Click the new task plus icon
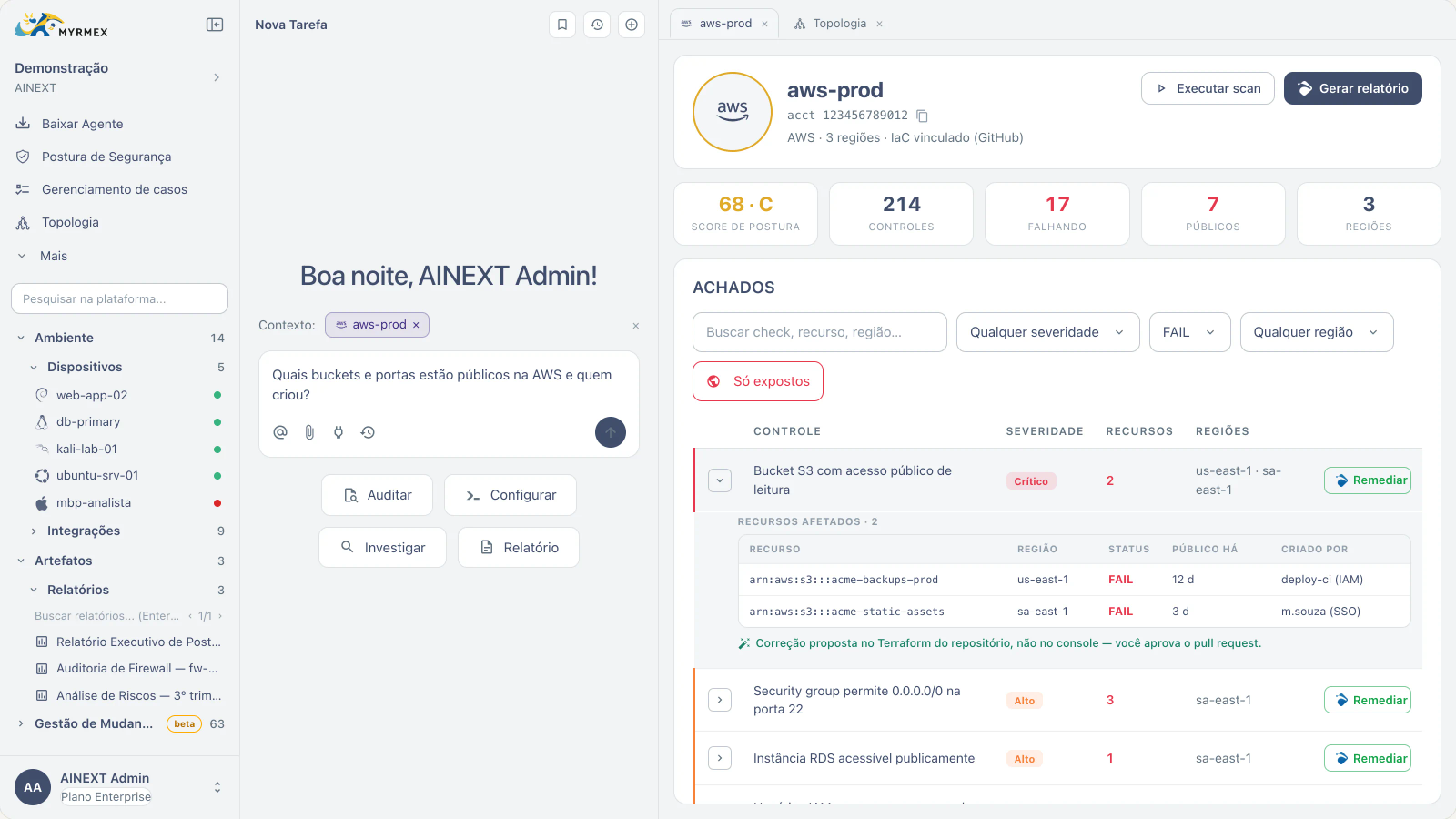 (632, 25)
